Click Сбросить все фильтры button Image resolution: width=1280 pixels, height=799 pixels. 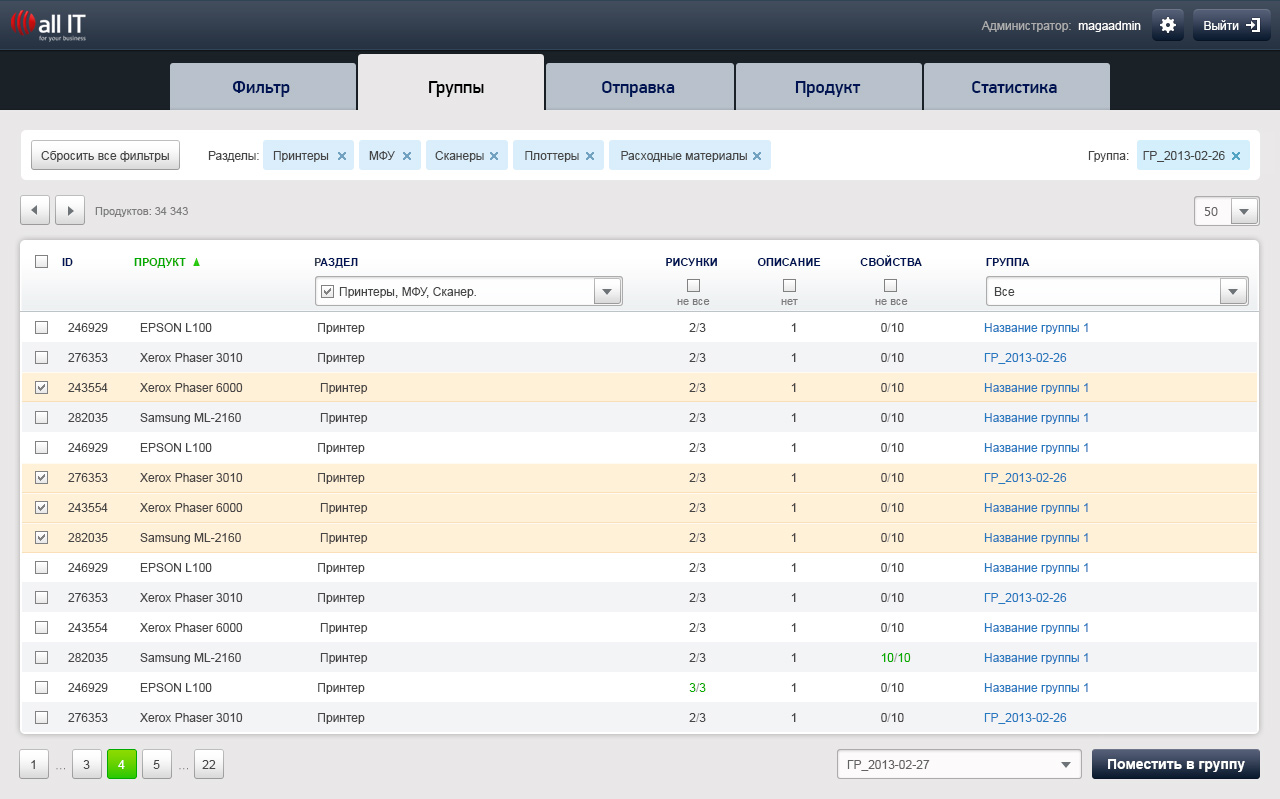tap(105, 156)
